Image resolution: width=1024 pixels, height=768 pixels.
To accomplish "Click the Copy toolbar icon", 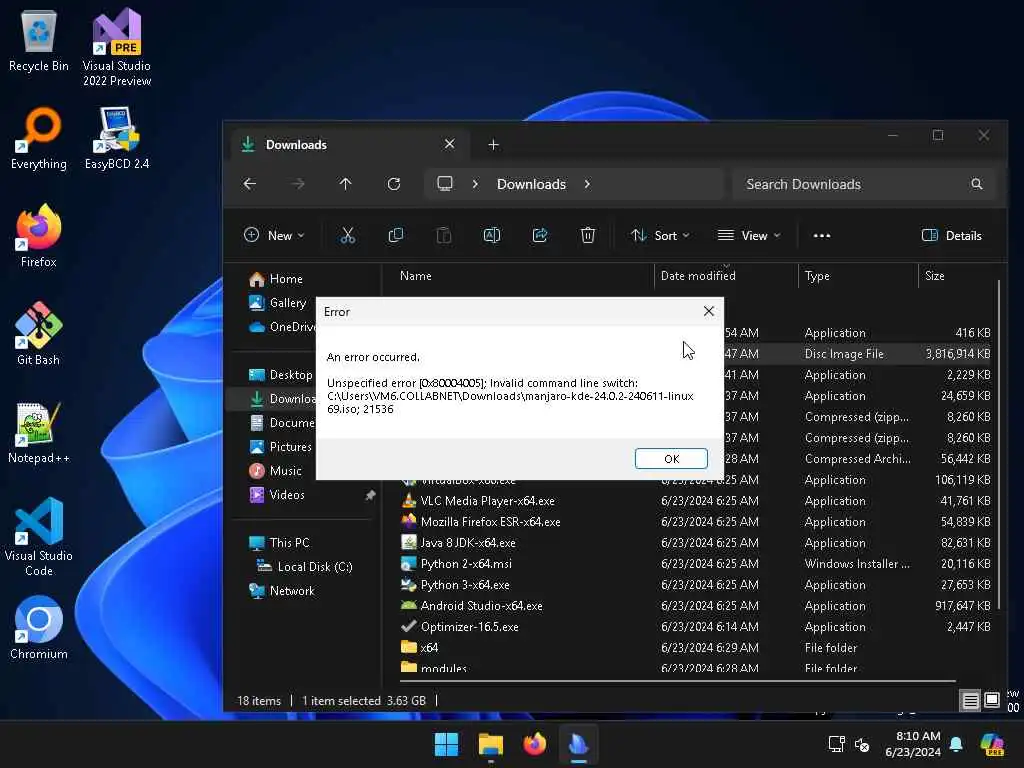I will click(396, 235).
